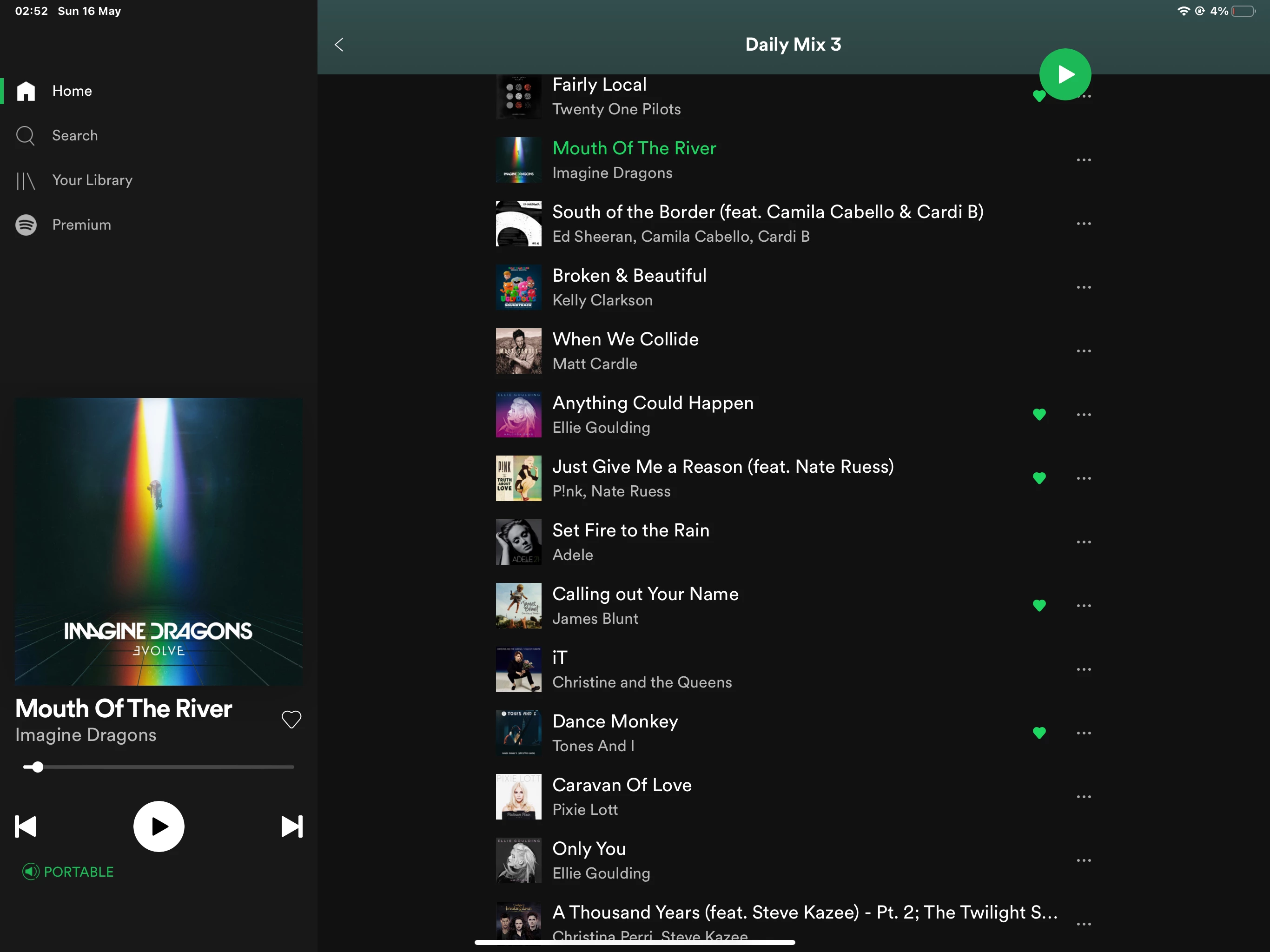Go to Your Library

tap(92, 180)
